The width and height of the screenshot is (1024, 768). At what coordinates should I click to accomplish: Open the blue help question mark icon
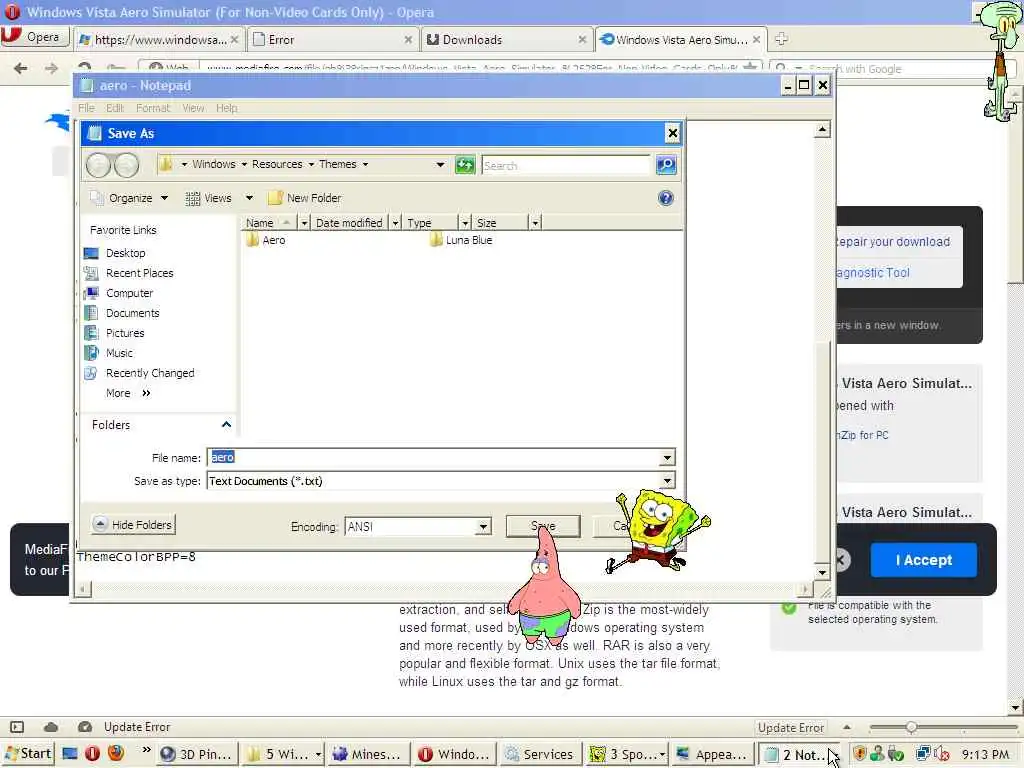(665, 198)
